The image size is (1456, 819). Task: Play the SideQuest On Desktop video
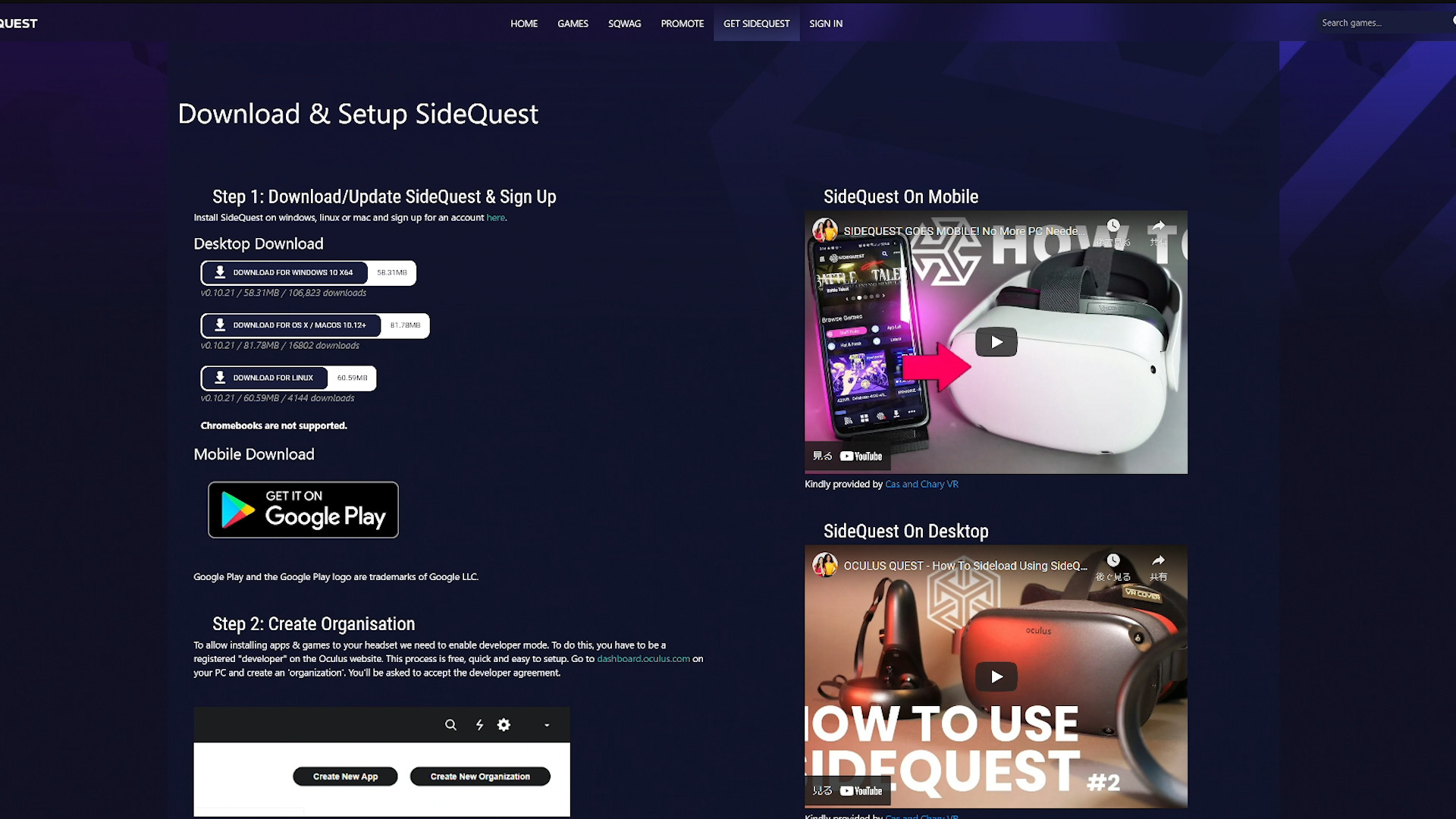tap(996, 676)
